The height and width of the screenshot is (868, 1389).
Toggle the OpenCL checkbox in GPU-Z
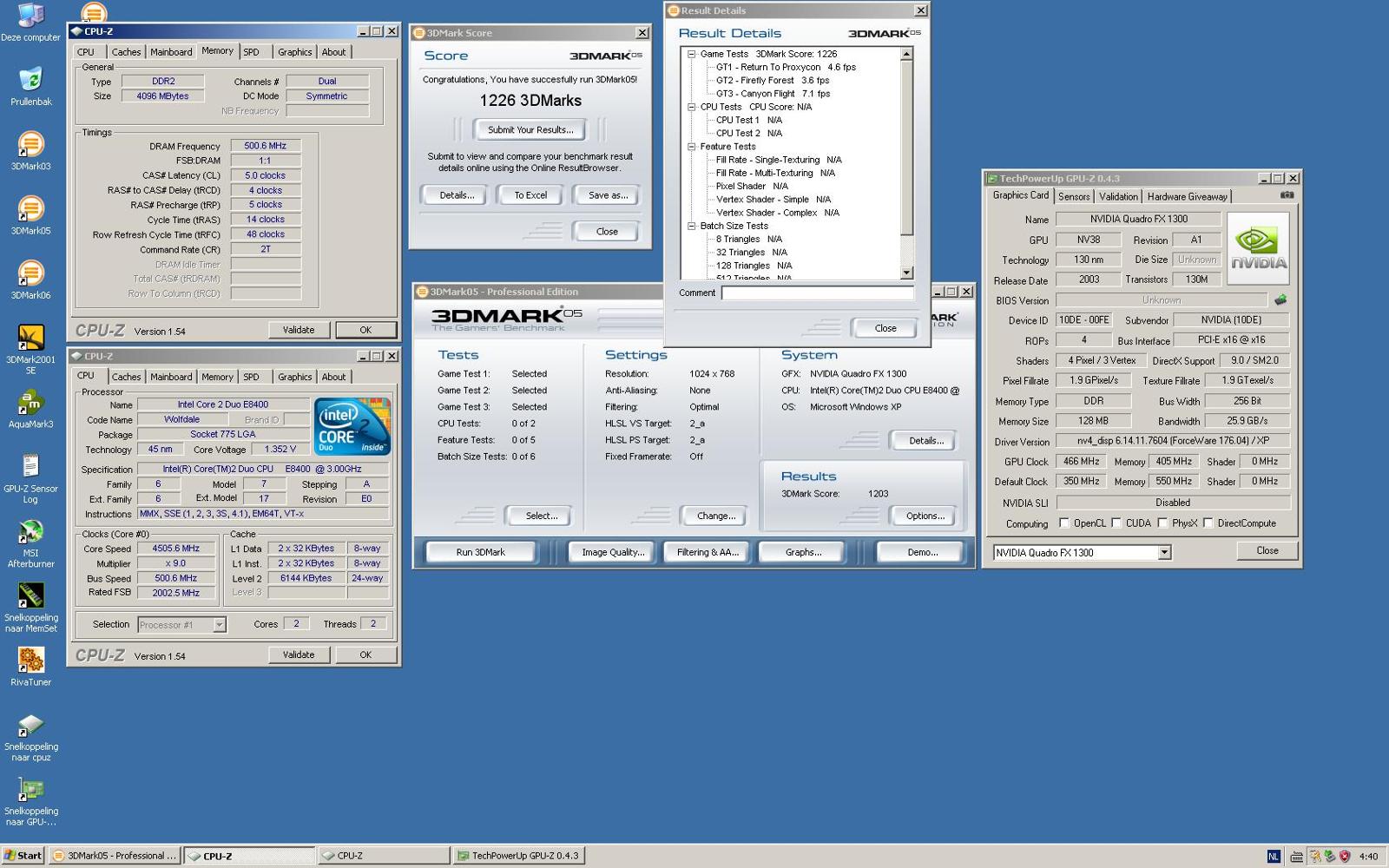(x=1064, y=523)
